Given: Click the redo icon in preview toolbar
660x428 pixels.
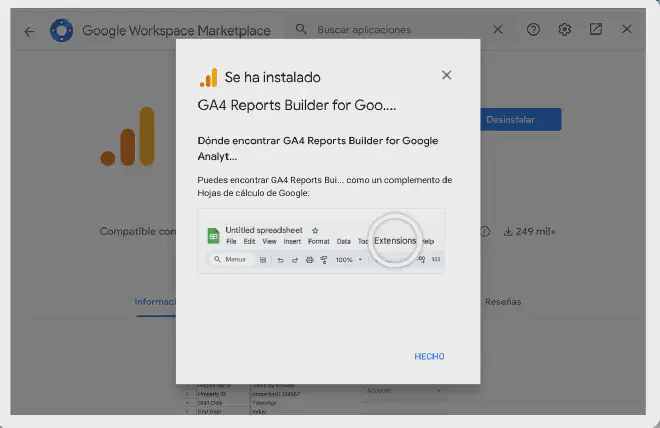Looking at the screenshot, I should click(x=295, y=260).
